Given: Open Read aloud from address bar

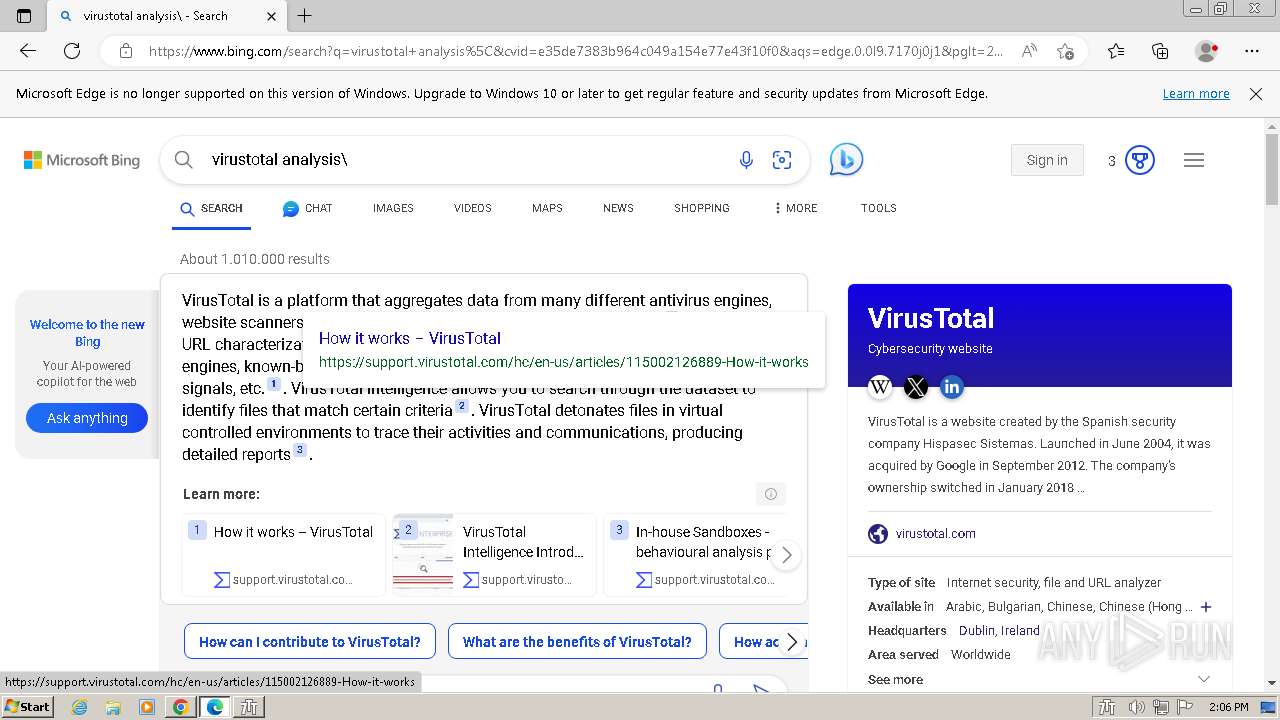Looking at the screenshot, I should [x=1029, y=51].
